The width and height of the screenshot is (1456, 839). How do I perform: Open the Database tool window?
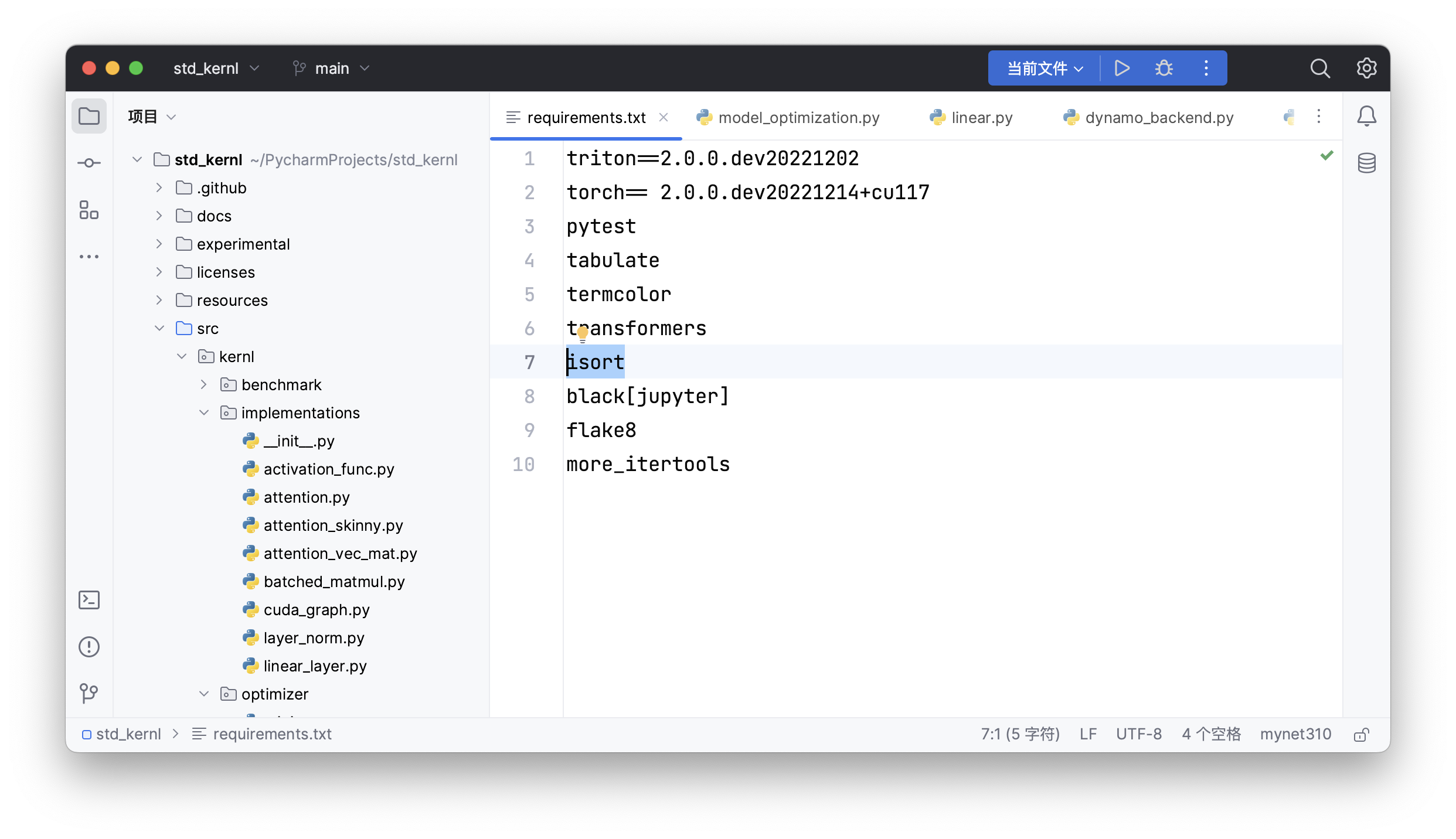tap(1366, 163)
